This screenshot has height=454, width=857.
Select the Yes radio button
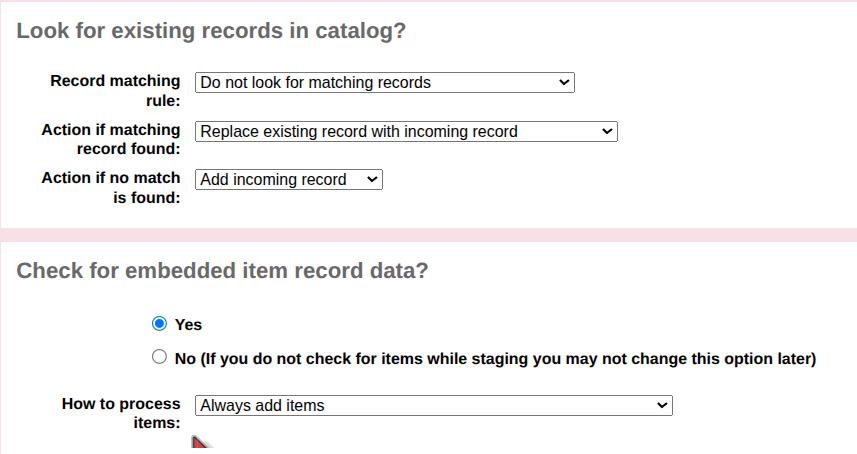click(x=159, y=324)
